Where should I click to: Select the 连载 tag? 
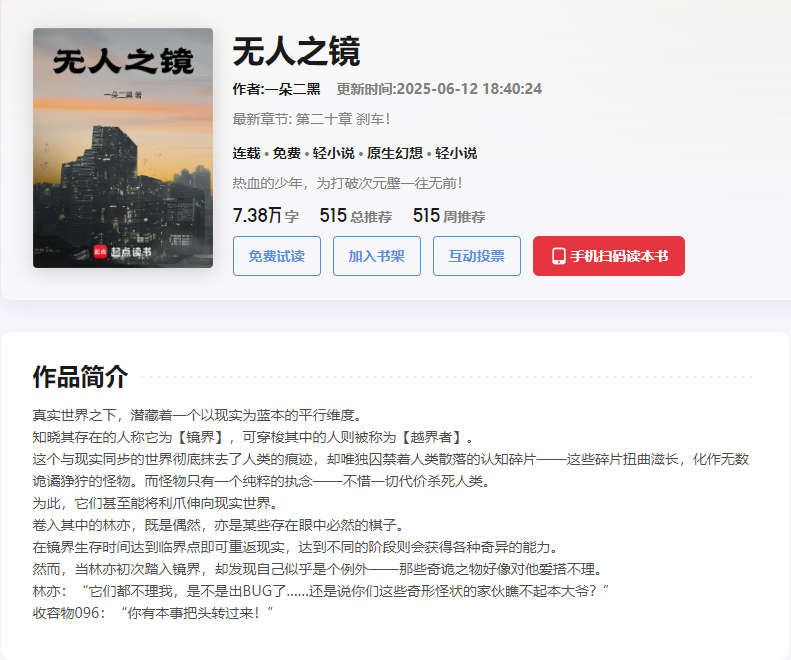click(x=246, y=153)
